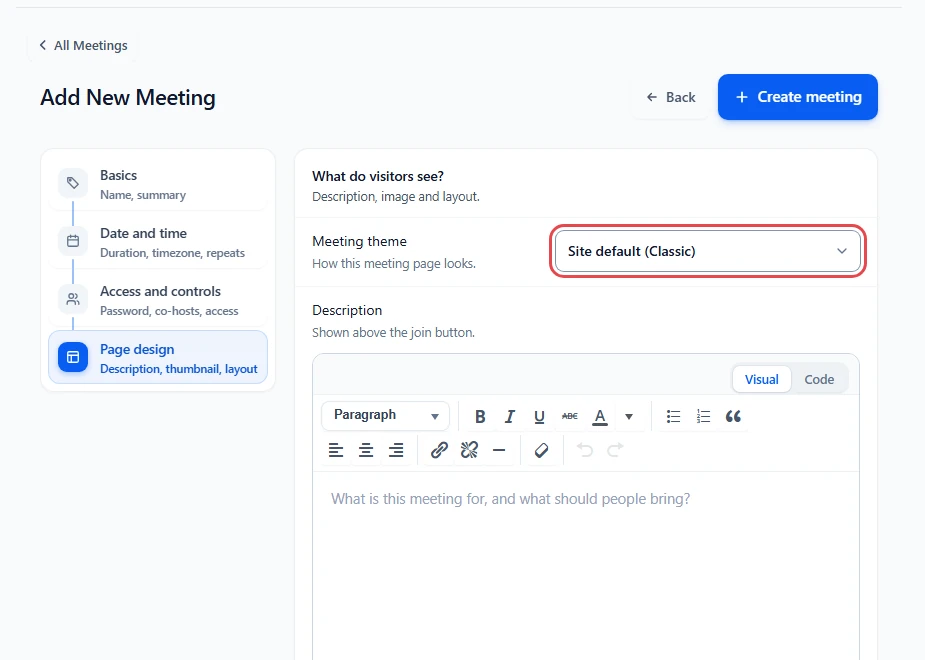Align text center

click(366, 451)
